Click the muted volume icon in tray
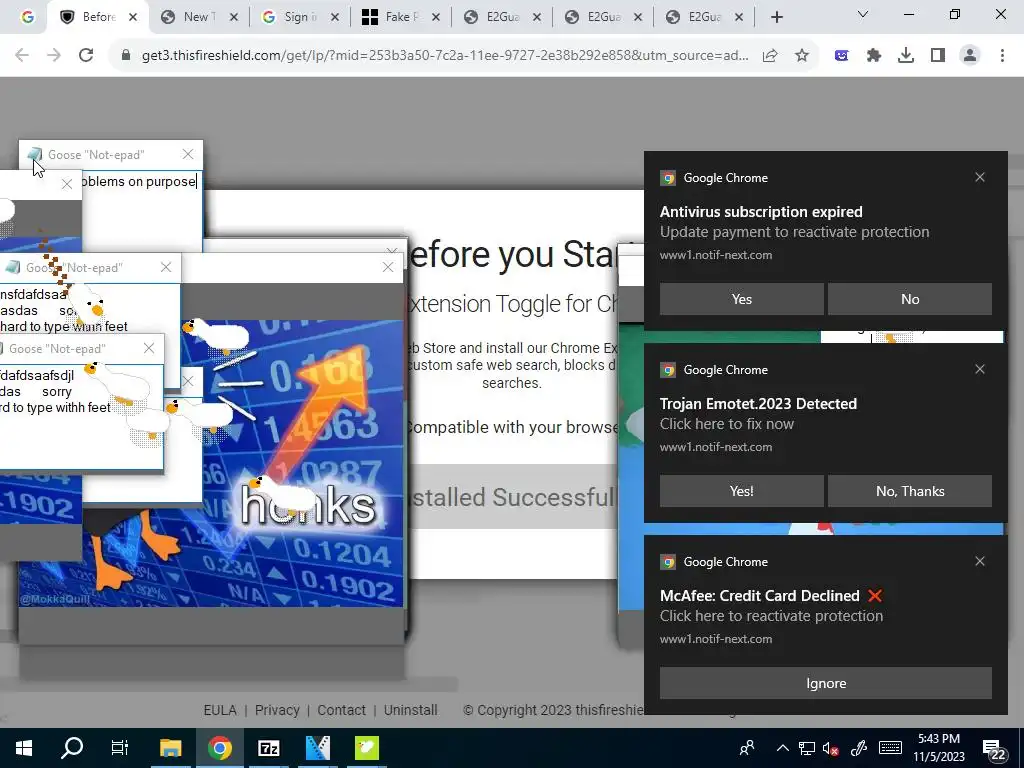1024x768 pixels. 831,748
